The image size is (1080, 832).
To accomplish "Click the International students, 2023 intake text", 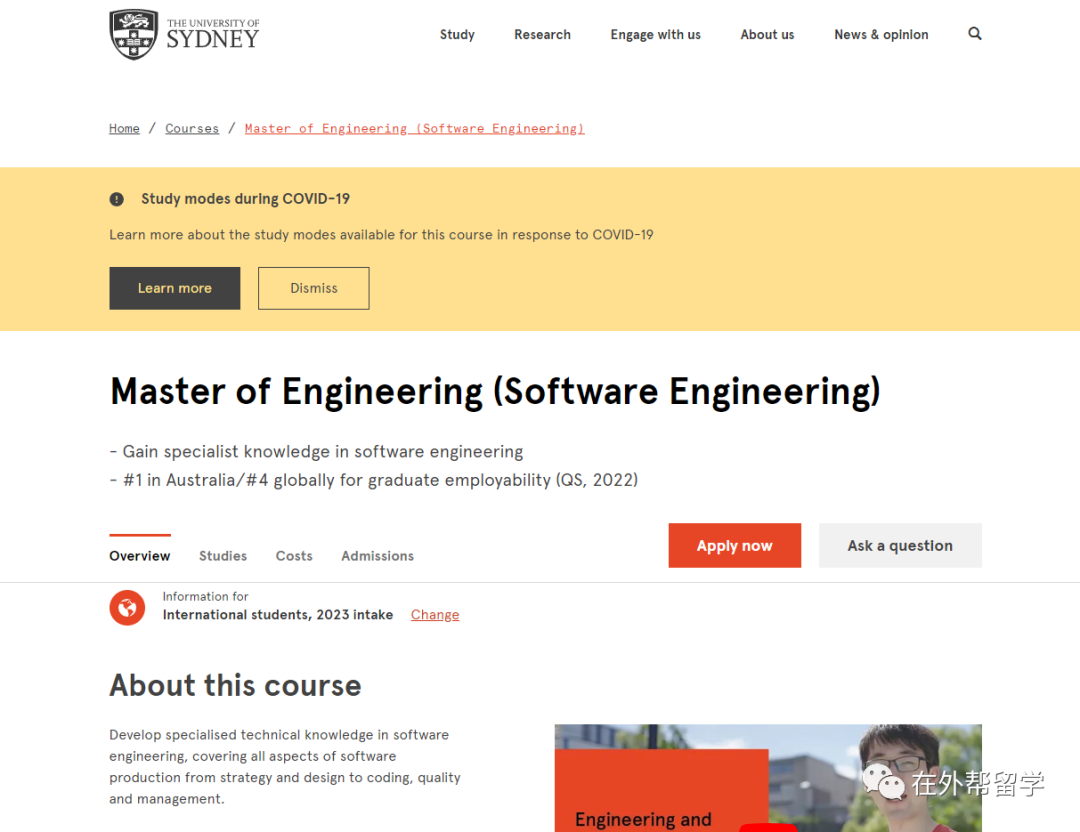I will pyautogui.click(x=278, y=614).
